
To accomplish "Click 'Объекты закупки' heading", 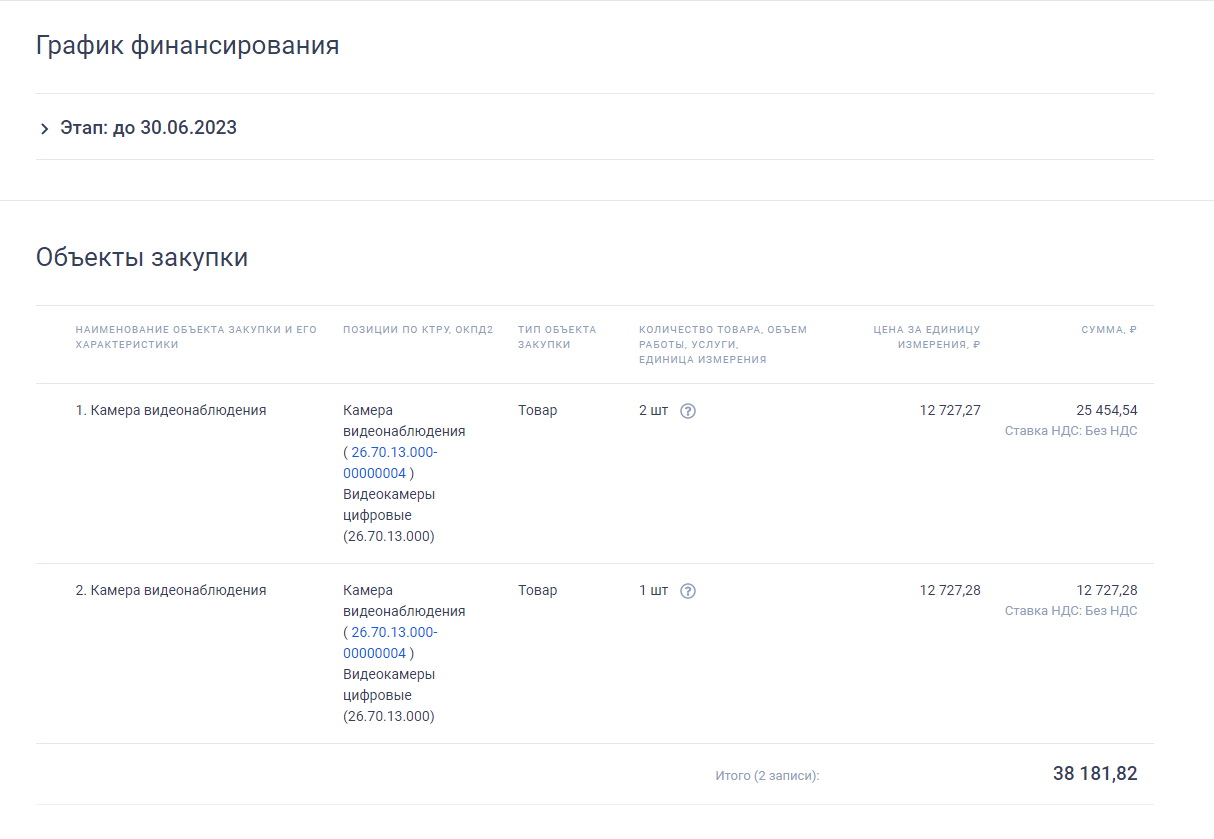I will click(x=142, y=258).
